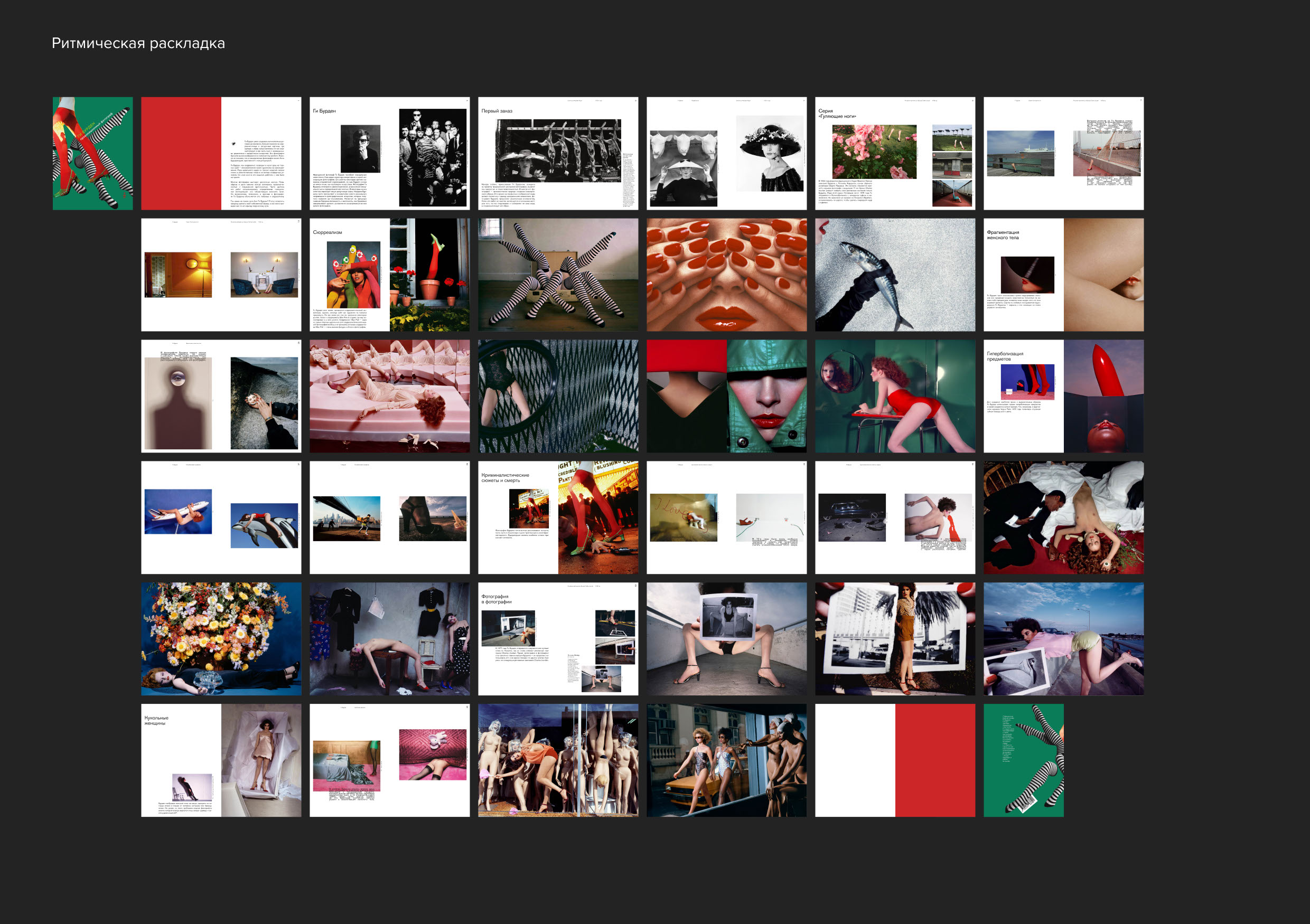Open the 'Кукольные женщины' spread thumbnail
The image size is (1310, 924).
point(221,760)
